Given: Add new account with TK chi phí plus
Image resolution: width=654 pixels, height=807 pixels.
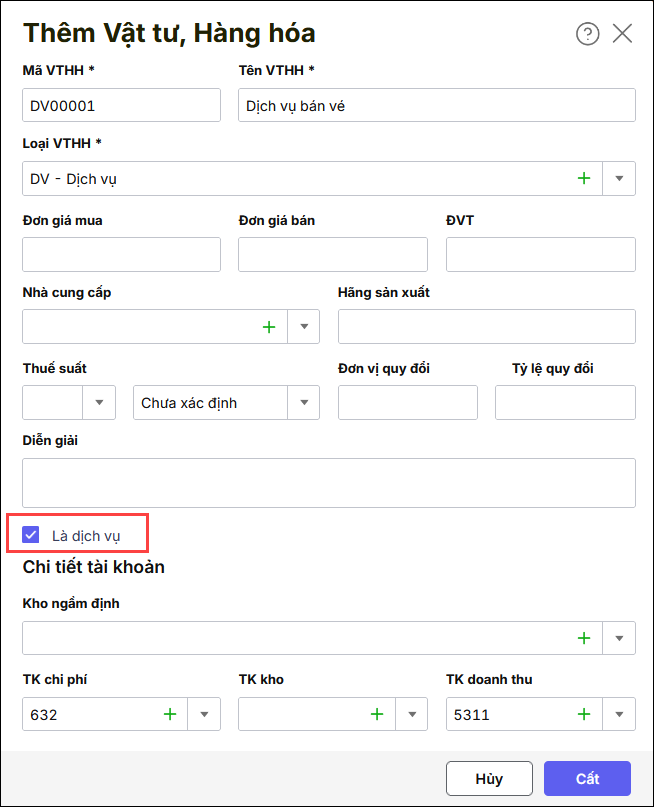Looking at the screenshot, I should click(x=169, y=715).
